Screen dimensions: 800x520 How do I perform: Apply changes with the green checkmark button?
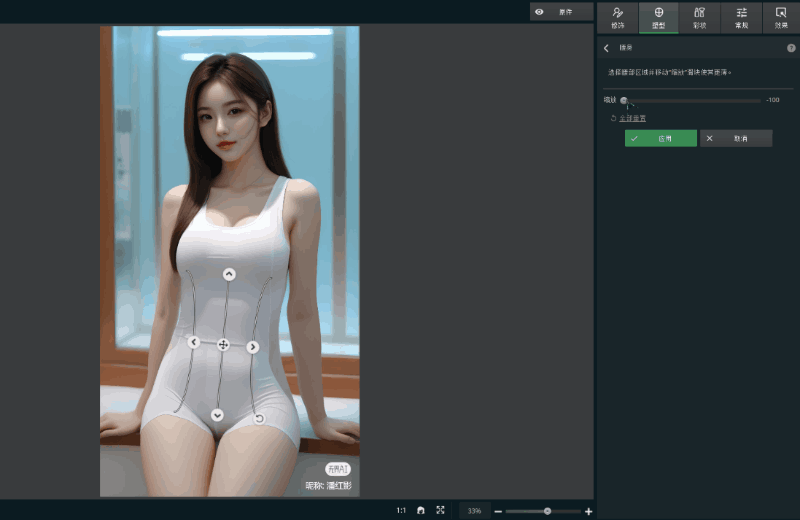pos(661,138)
